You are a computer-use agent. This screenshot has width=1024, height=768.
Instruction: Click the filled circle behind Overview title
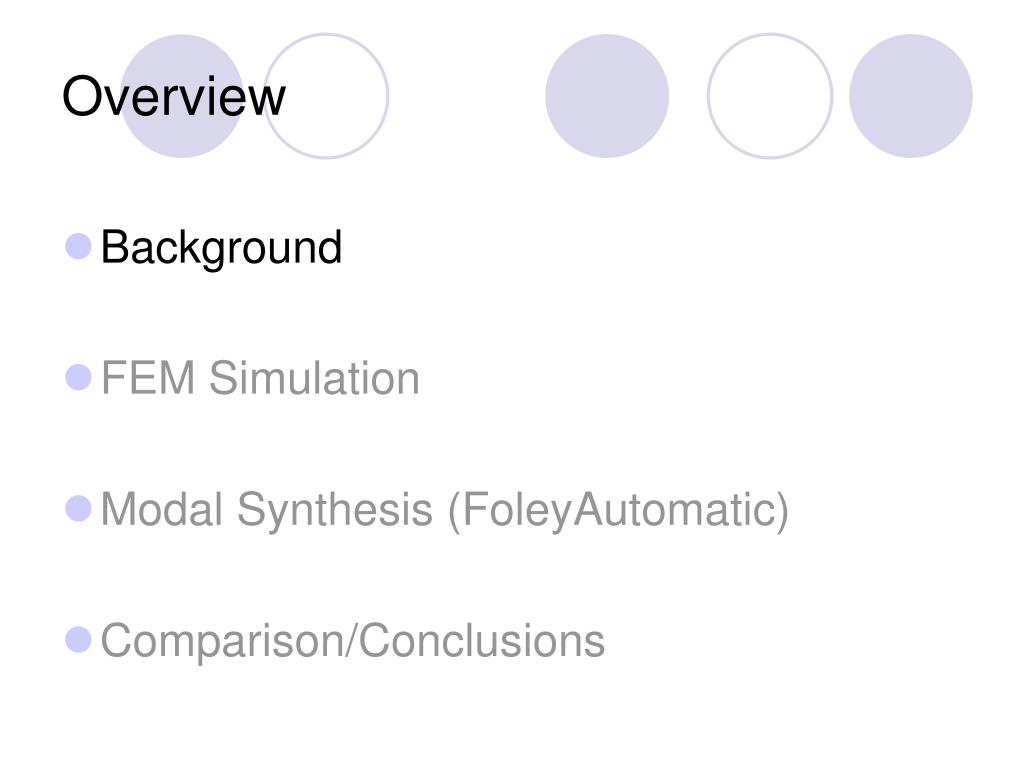point(182,96)
